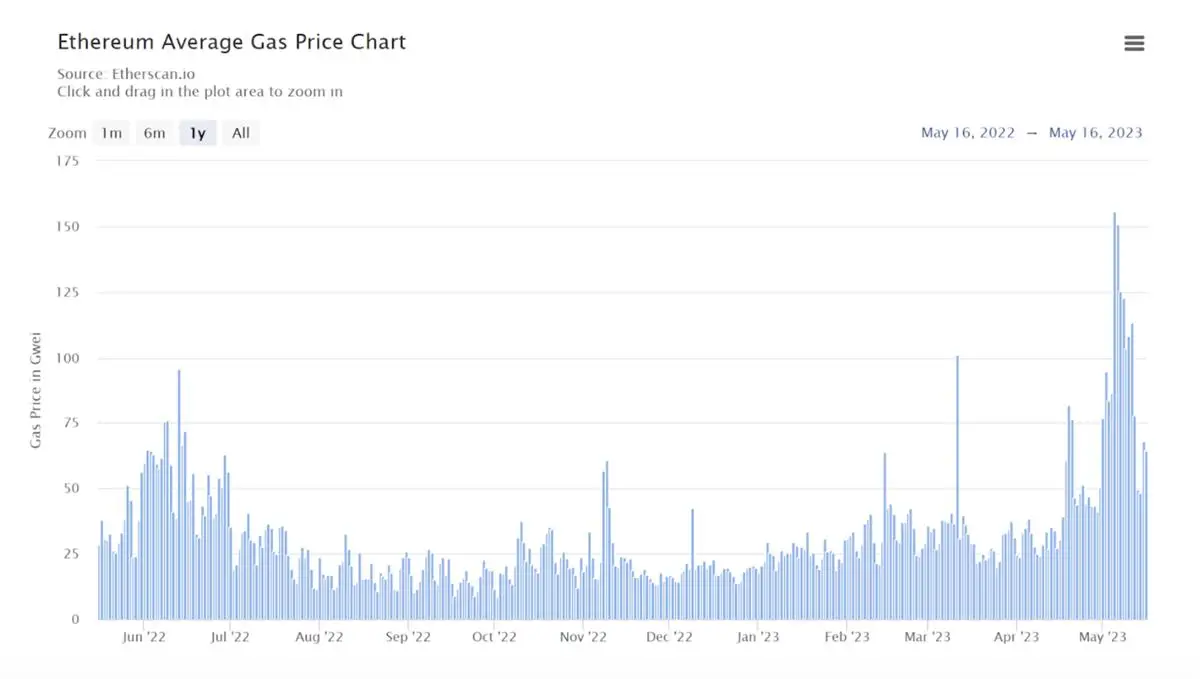Click the Jan '23 x-axis label

(757, 636)
